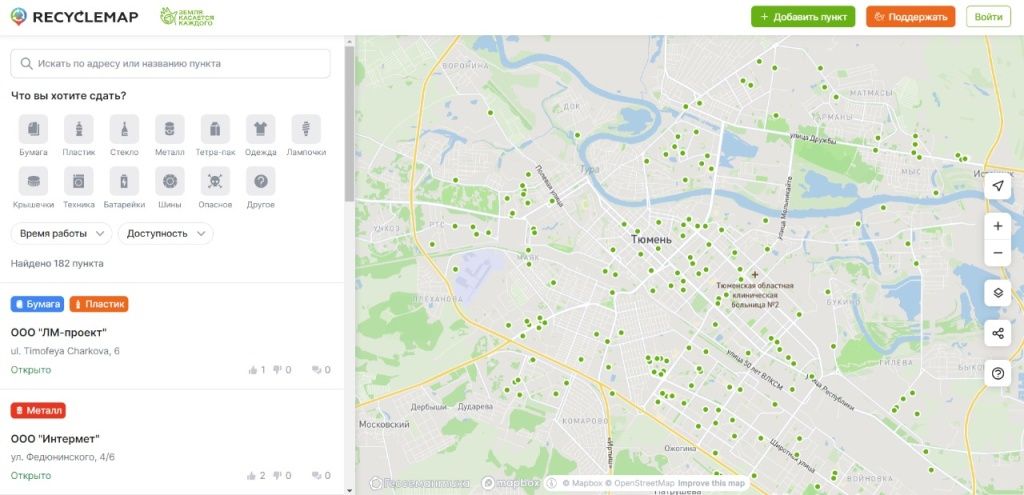Click the map geolocation arrow icon

pos(997,187)
